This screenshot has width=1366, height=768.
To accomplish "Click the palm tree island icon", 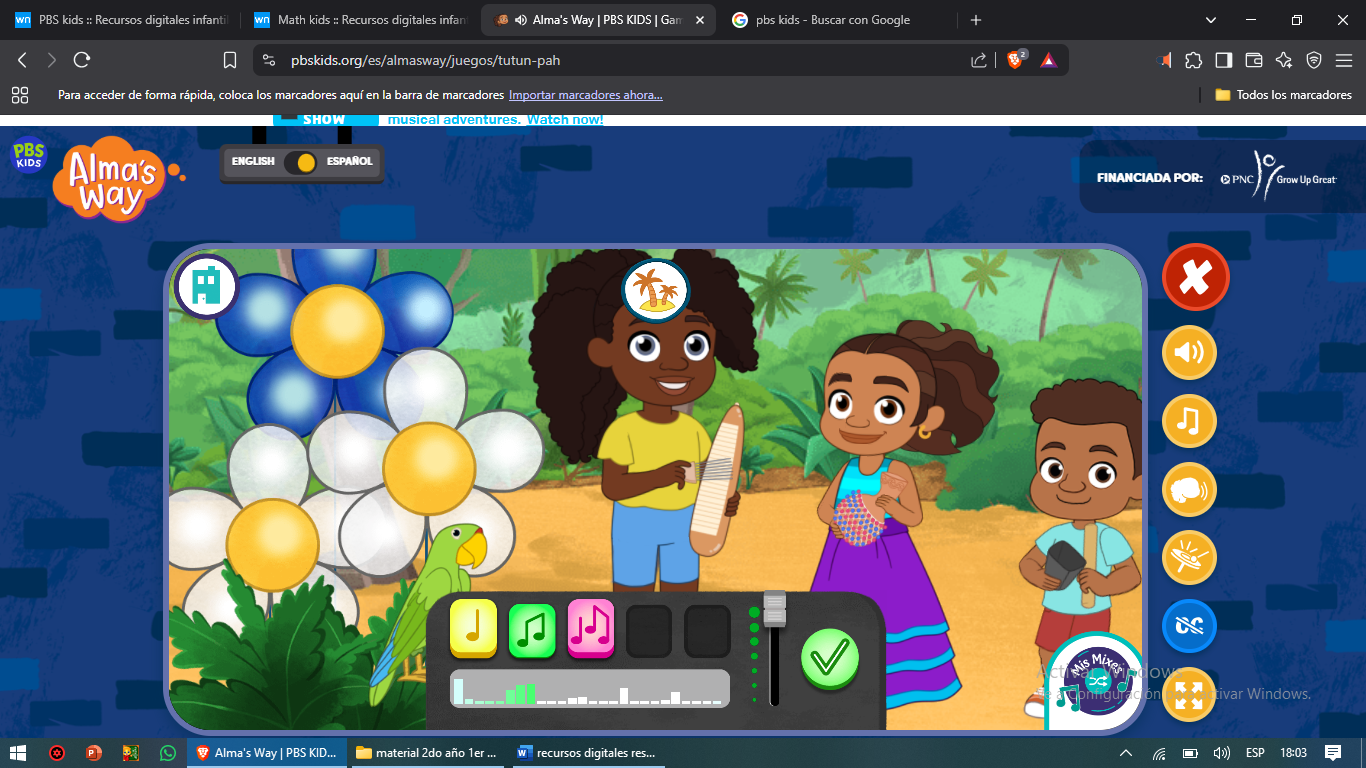I will [657, 289].
